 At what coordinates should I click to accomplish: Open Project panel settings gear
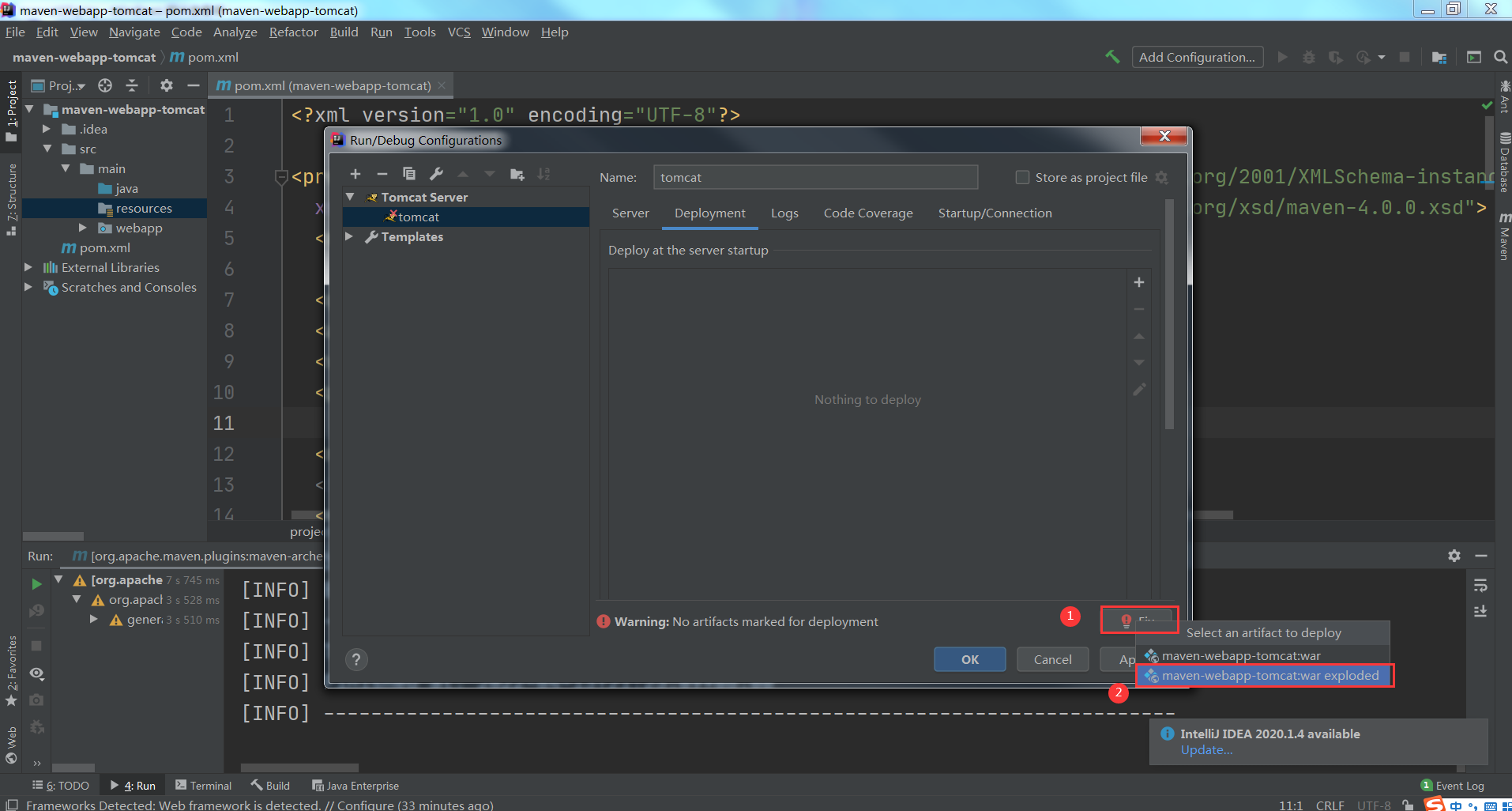(166, 85)
